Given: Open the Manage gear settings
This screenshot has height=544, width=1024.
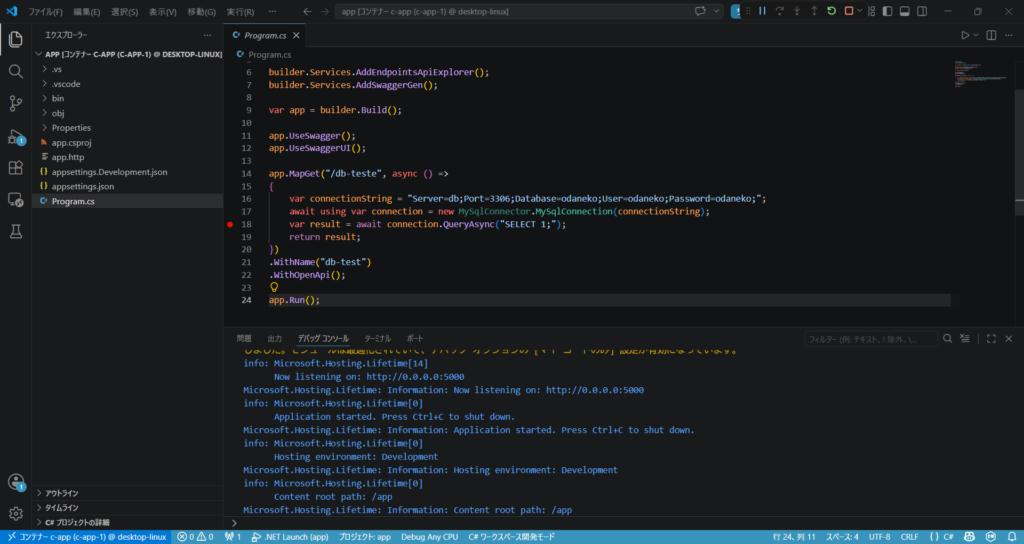Looking at the screenshot, I should tap(16, 514).
